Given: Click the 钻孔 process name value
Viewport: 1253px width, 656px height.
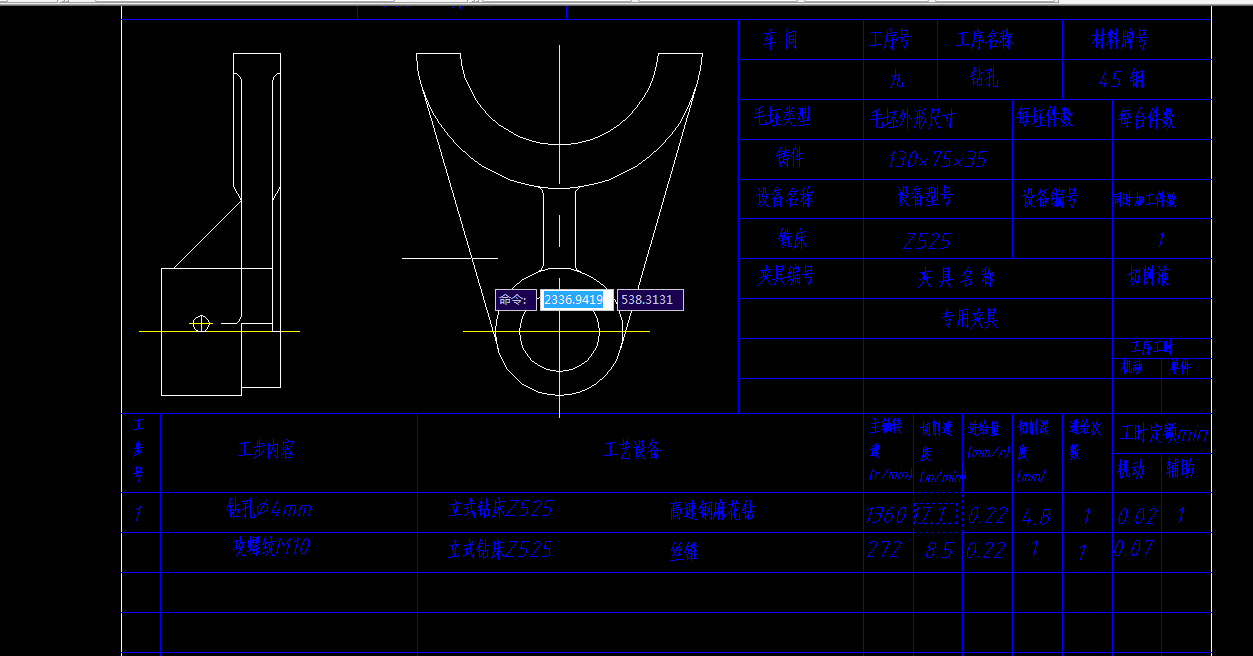Looking at the screenshot, I should [x=984, y=78].
